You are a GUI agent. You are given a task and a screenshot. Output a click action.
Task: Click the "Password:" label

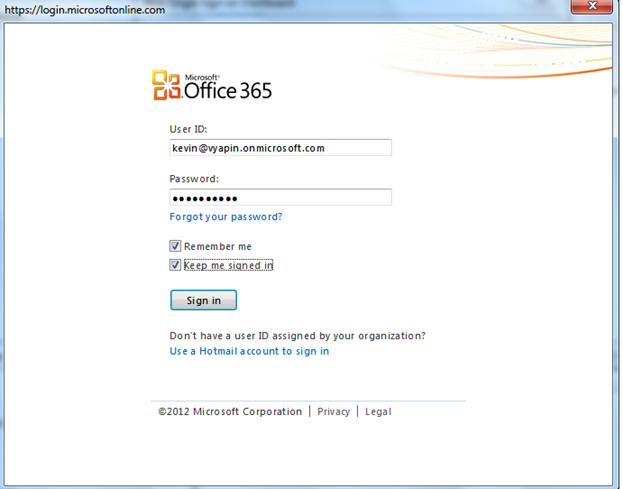pos(194,179)
